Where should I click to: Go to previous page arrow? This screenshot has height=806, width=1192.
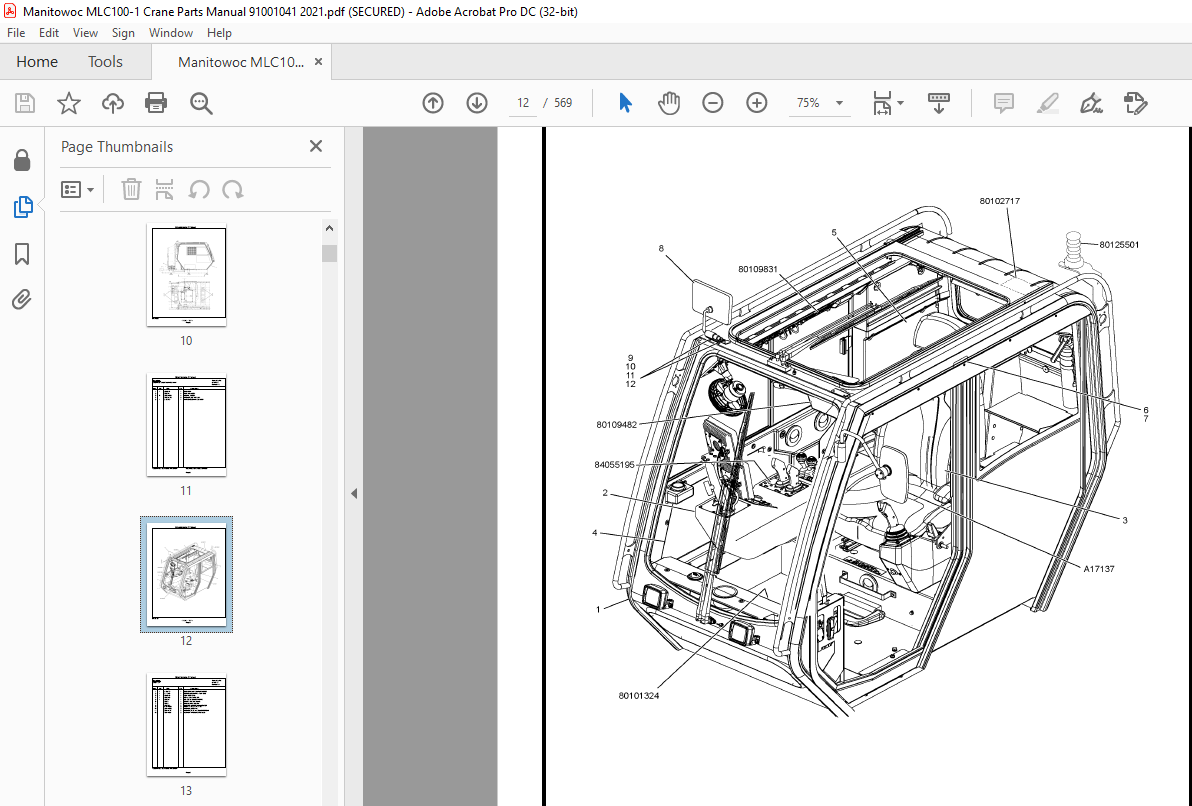tap(433, 103)
